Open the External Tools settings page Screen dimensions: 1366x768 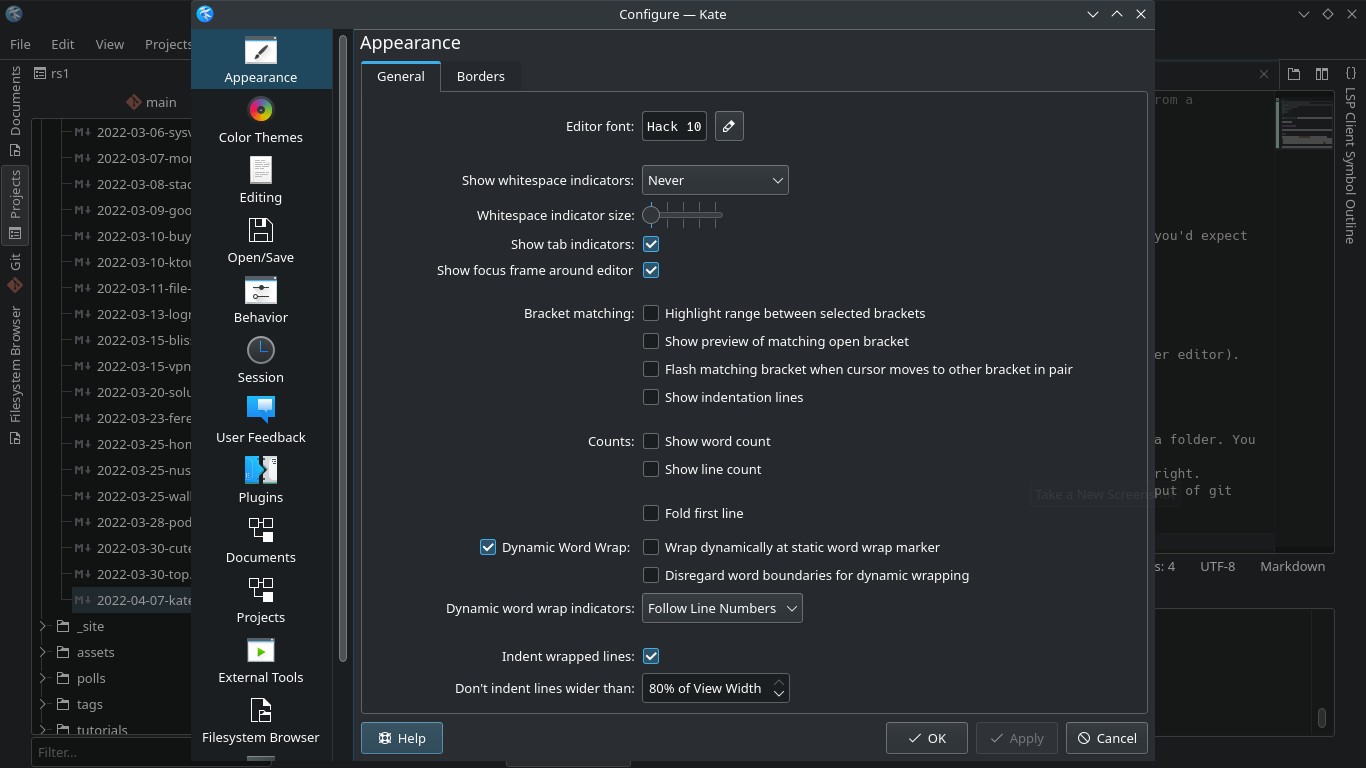click(x=261, y=660)
